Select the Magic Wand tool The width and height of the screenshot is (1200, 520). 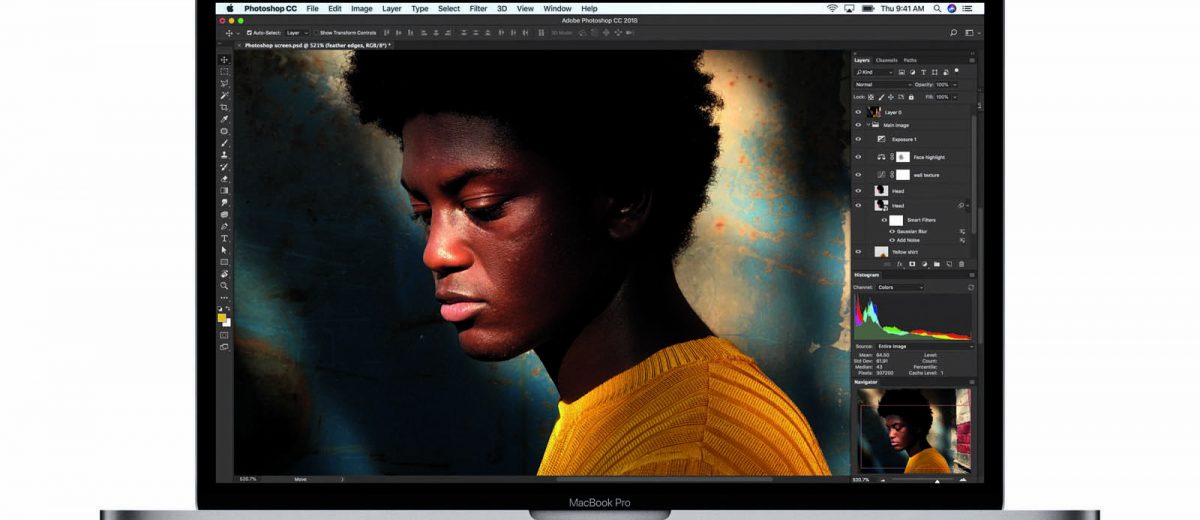pyautogui.click(x=224, y=96)
